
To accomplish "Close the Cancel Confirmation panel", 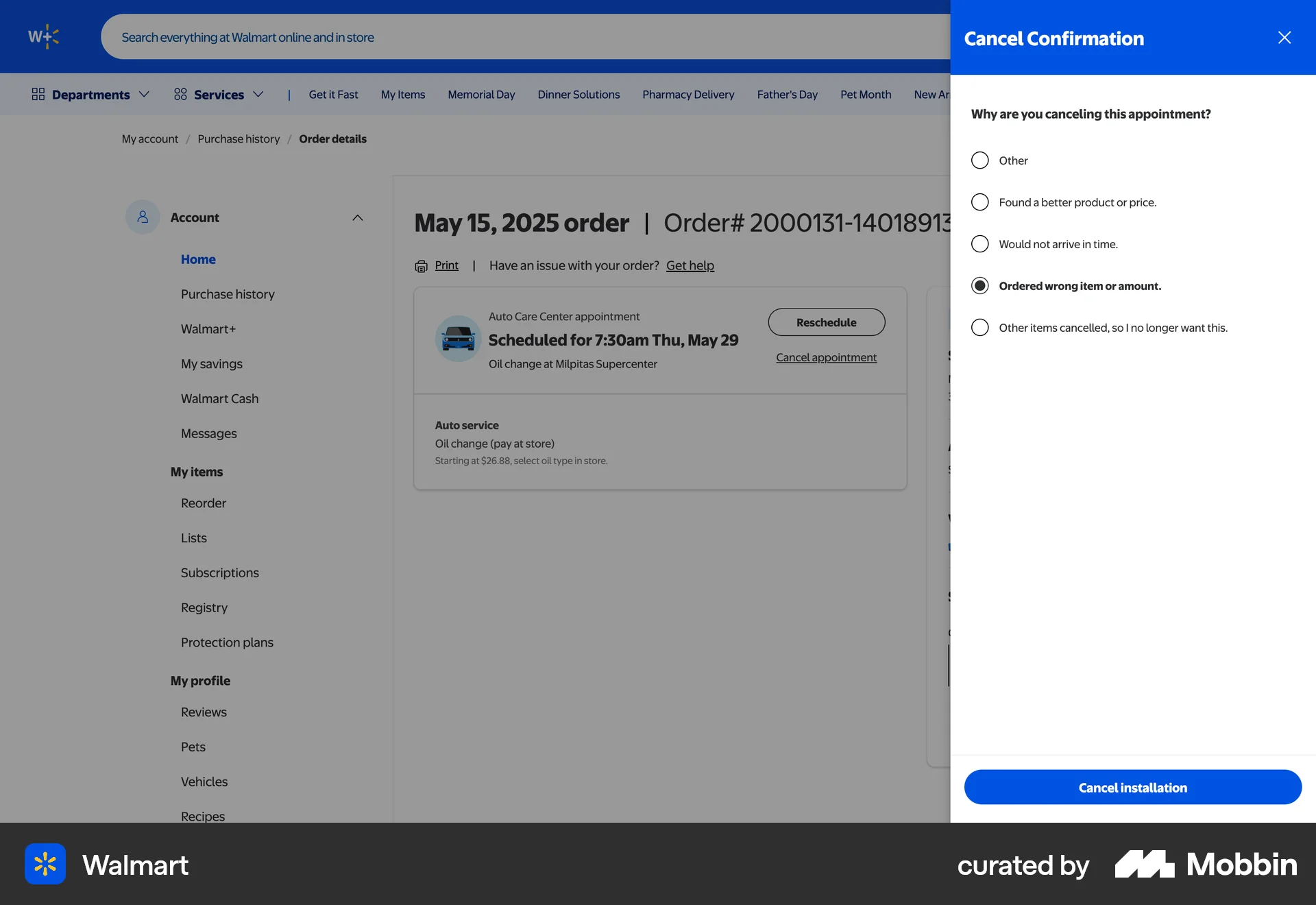I will tap(1284, 38).
